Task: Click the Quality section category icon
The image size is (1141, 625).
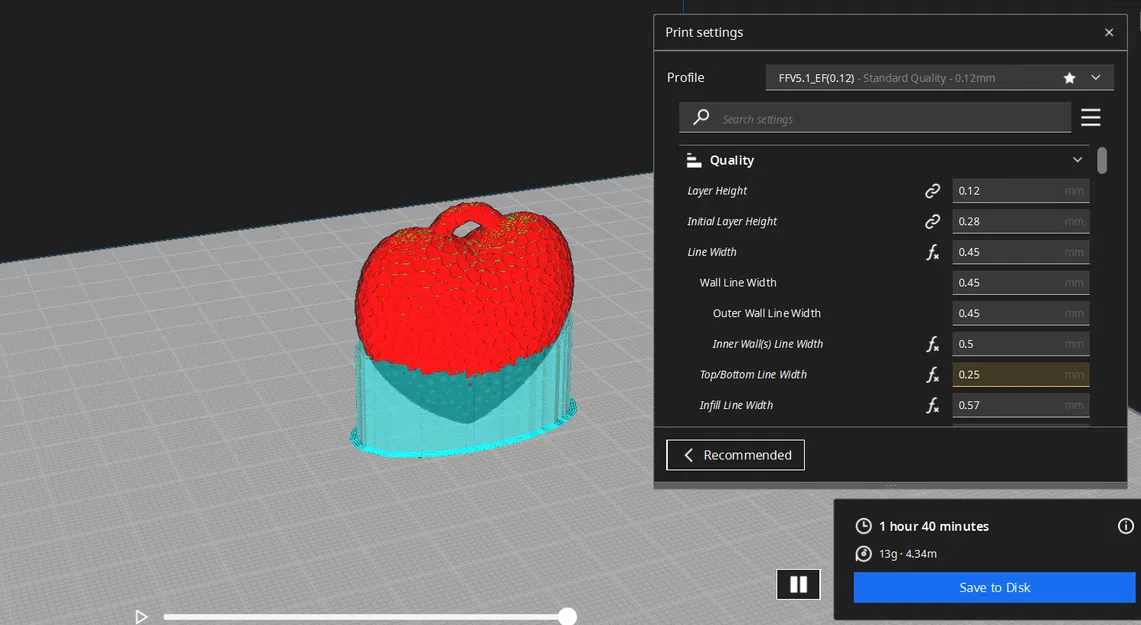Action: pos(693,159)
